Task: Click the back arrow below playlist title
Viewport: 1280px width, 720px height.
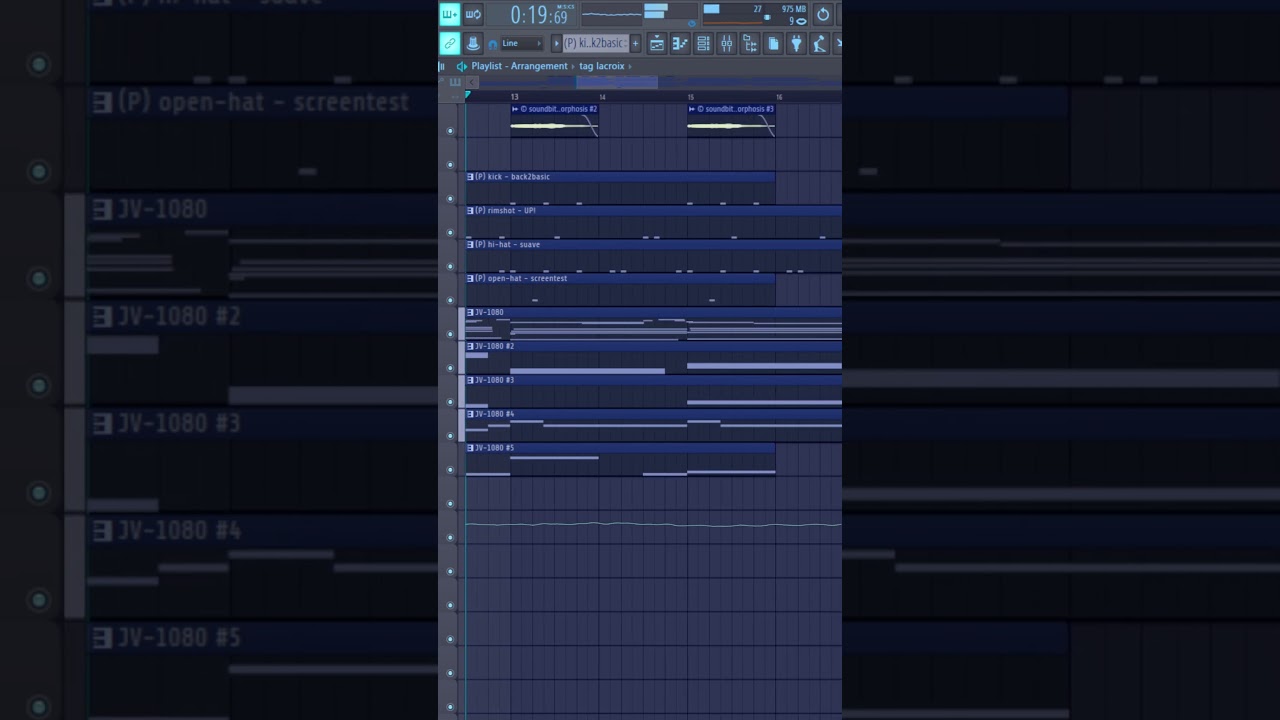Action: point(473,82)
